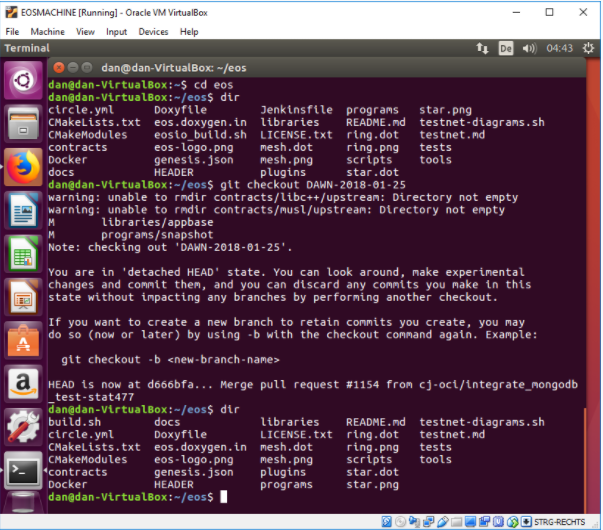Click the 'build.sh' entry in second listing
The image size is (603, 530).
coord(75,422)
